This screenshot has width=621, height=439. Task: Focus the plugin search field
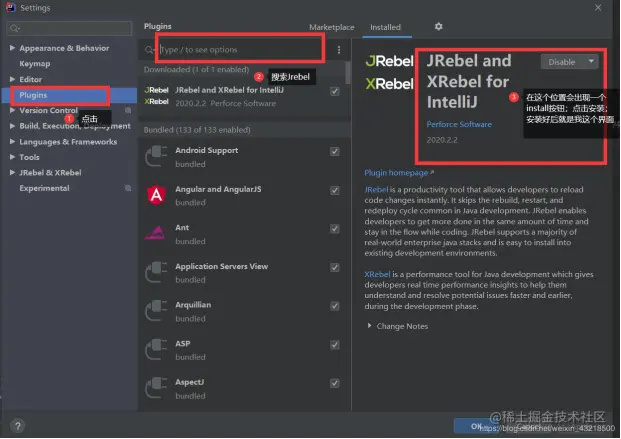[240, 50]
